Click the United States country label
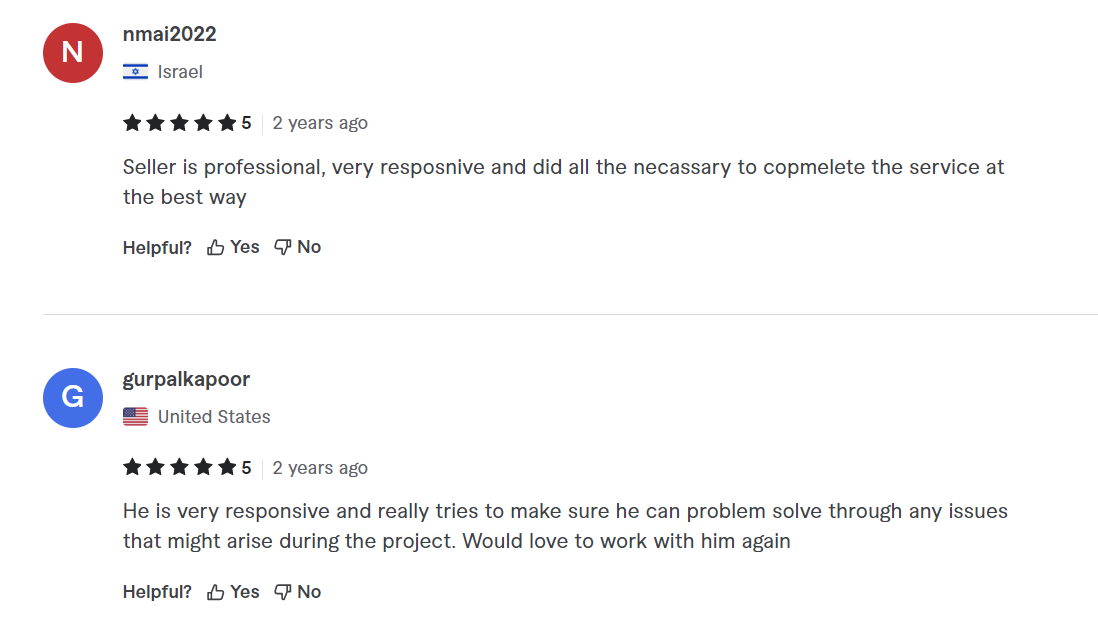 click(214, 417)
